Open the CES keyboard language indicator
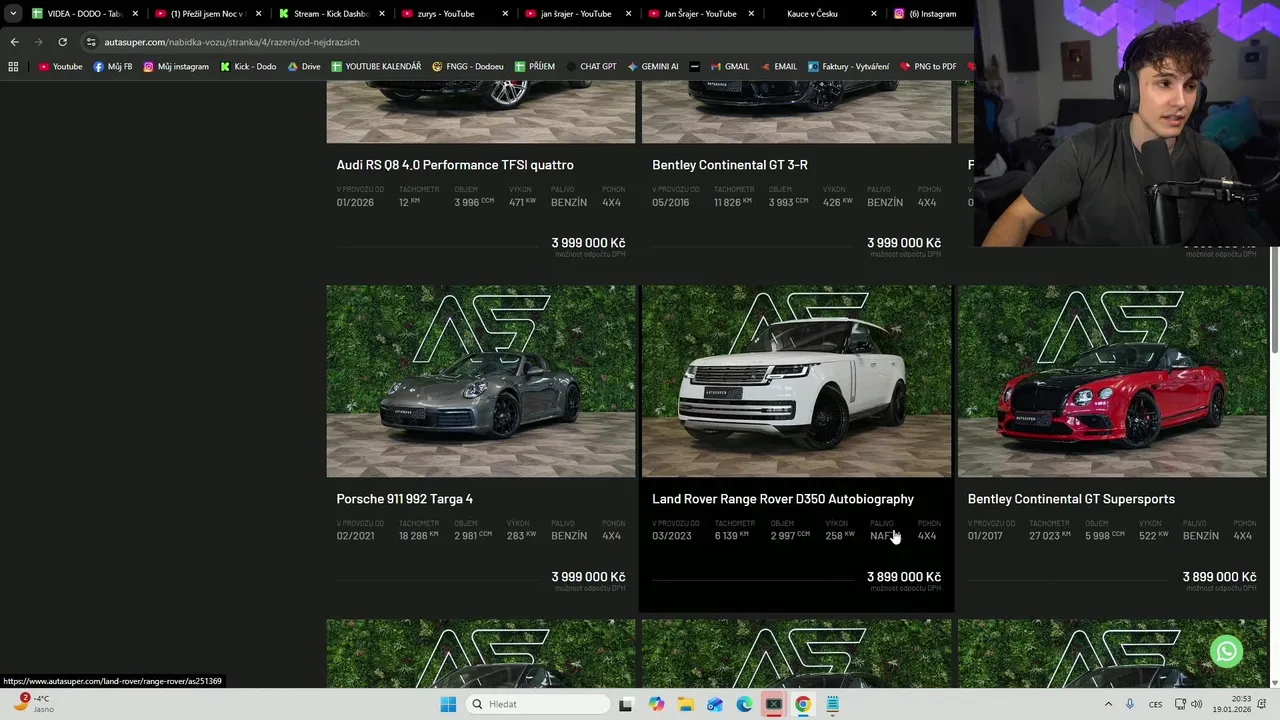This screenshot has height=720, width=1280. 1155,704
